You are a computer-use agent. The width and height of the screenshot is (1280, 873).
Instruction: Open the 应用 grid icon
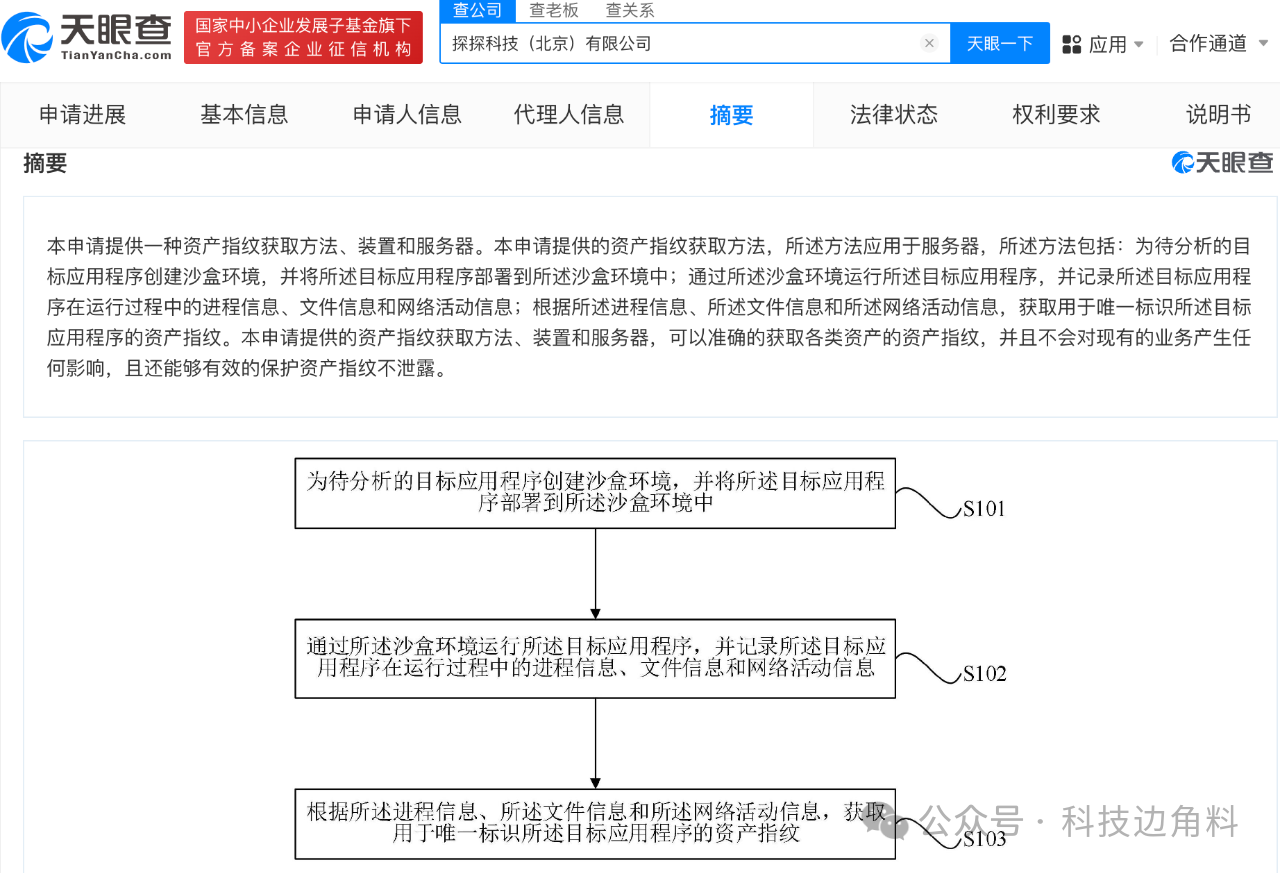pyautogui.click(x=1072, y=44)
